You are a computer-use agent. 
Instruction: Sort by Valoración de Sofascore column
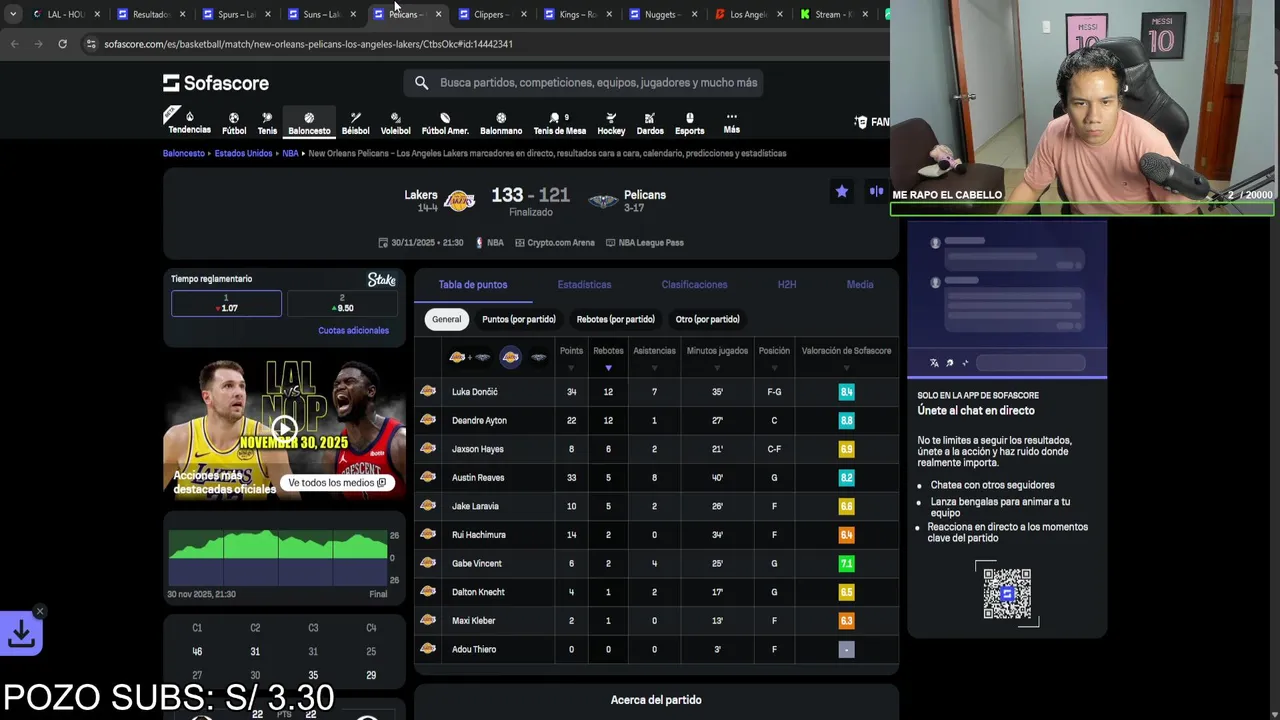tap(846, 357)
